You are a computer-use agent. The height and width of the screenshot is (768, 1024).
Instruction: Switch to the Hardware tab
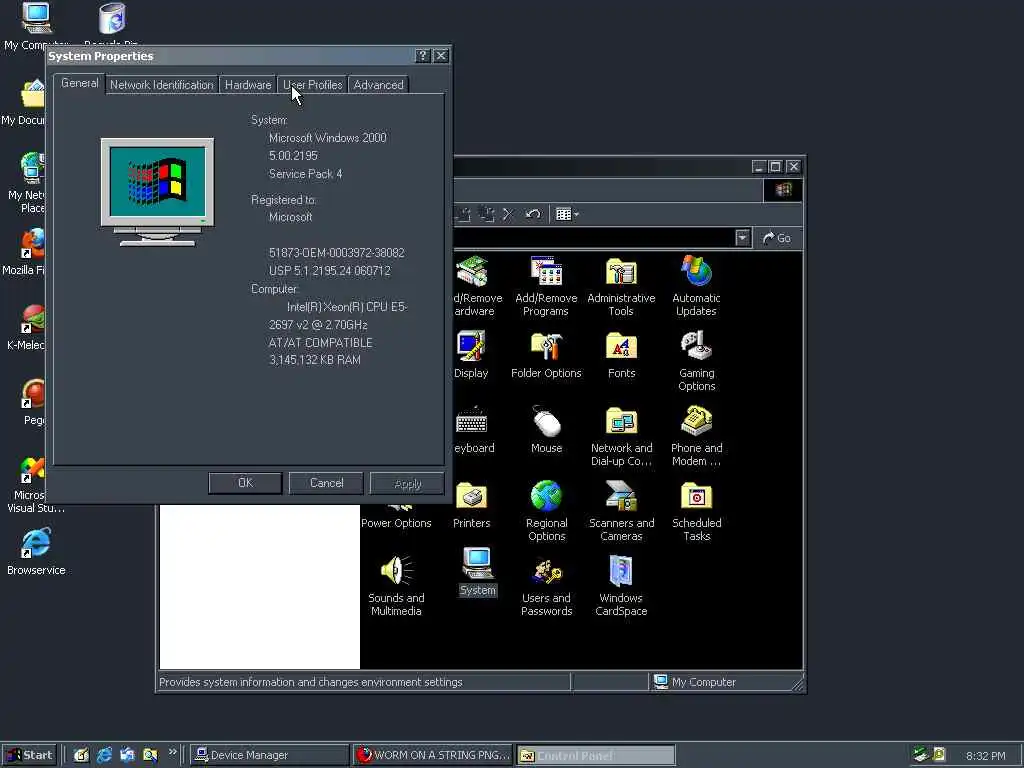(248, 85)
